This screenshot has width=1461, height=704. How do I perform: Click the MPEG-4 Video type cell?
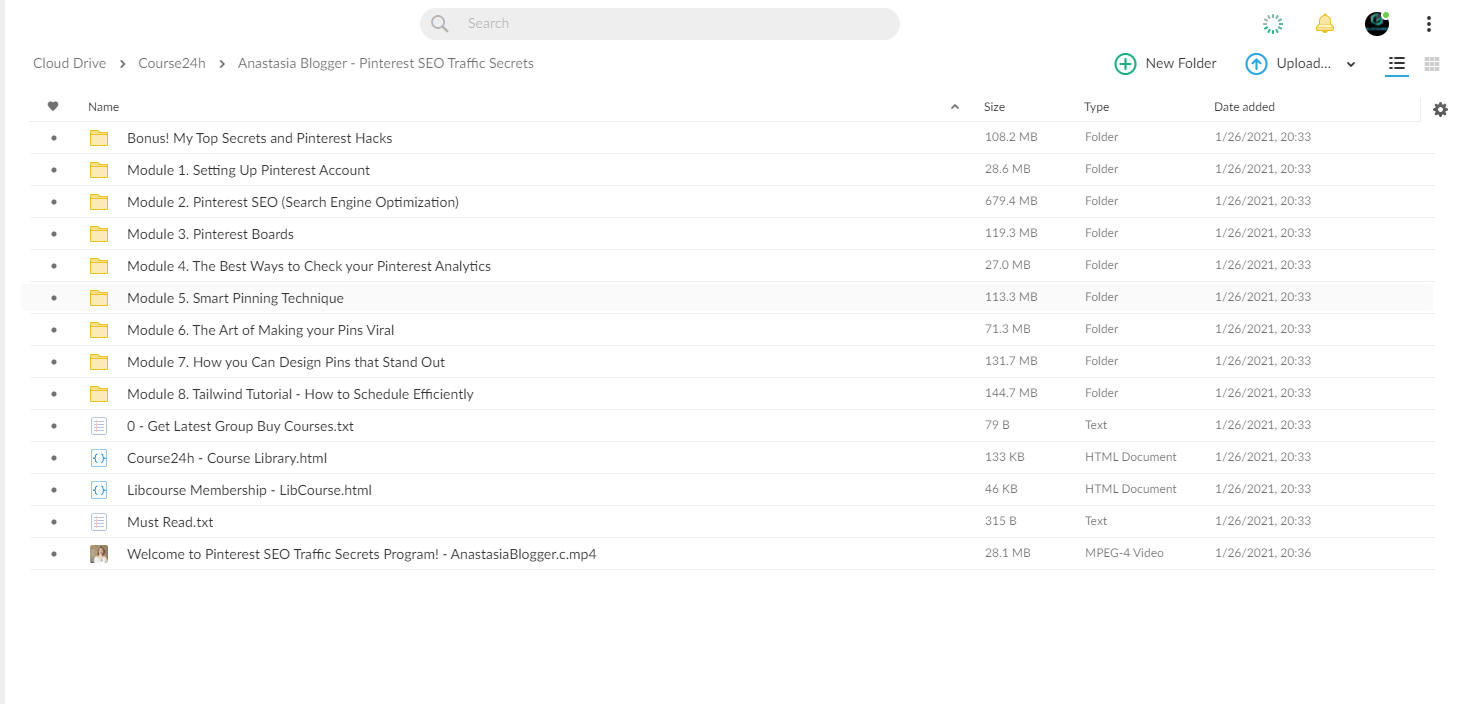(1124, 553)
